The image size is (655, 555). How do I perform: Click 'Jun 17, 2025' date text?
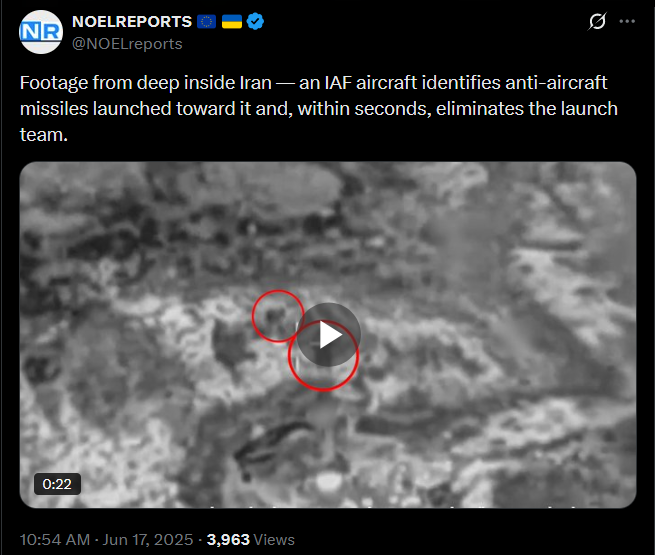pyautogui.click(x=148, y=540)
